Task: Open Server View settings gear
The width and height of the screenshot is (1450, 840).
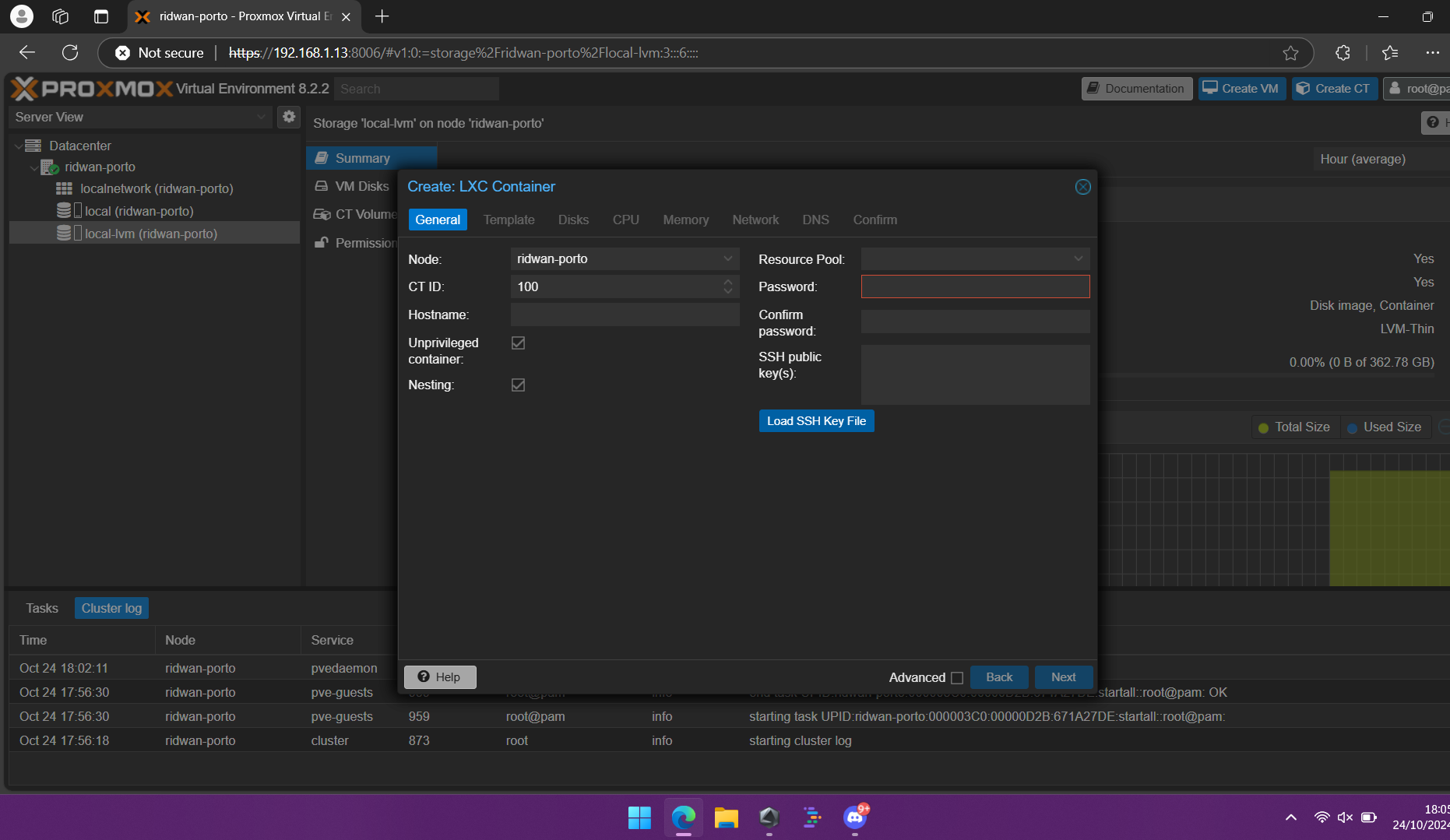Action: 289,117
